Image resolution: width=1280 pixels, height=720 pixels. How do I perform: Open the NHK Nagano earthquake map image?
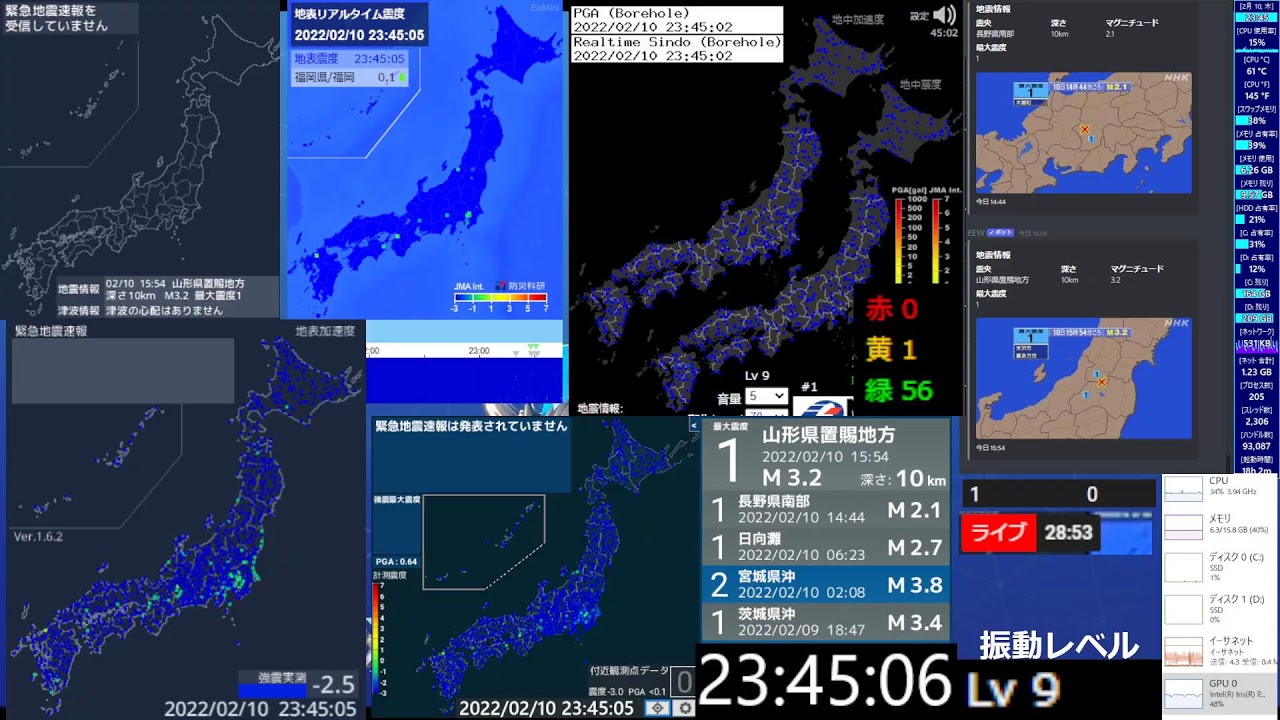pos(1083,133)
